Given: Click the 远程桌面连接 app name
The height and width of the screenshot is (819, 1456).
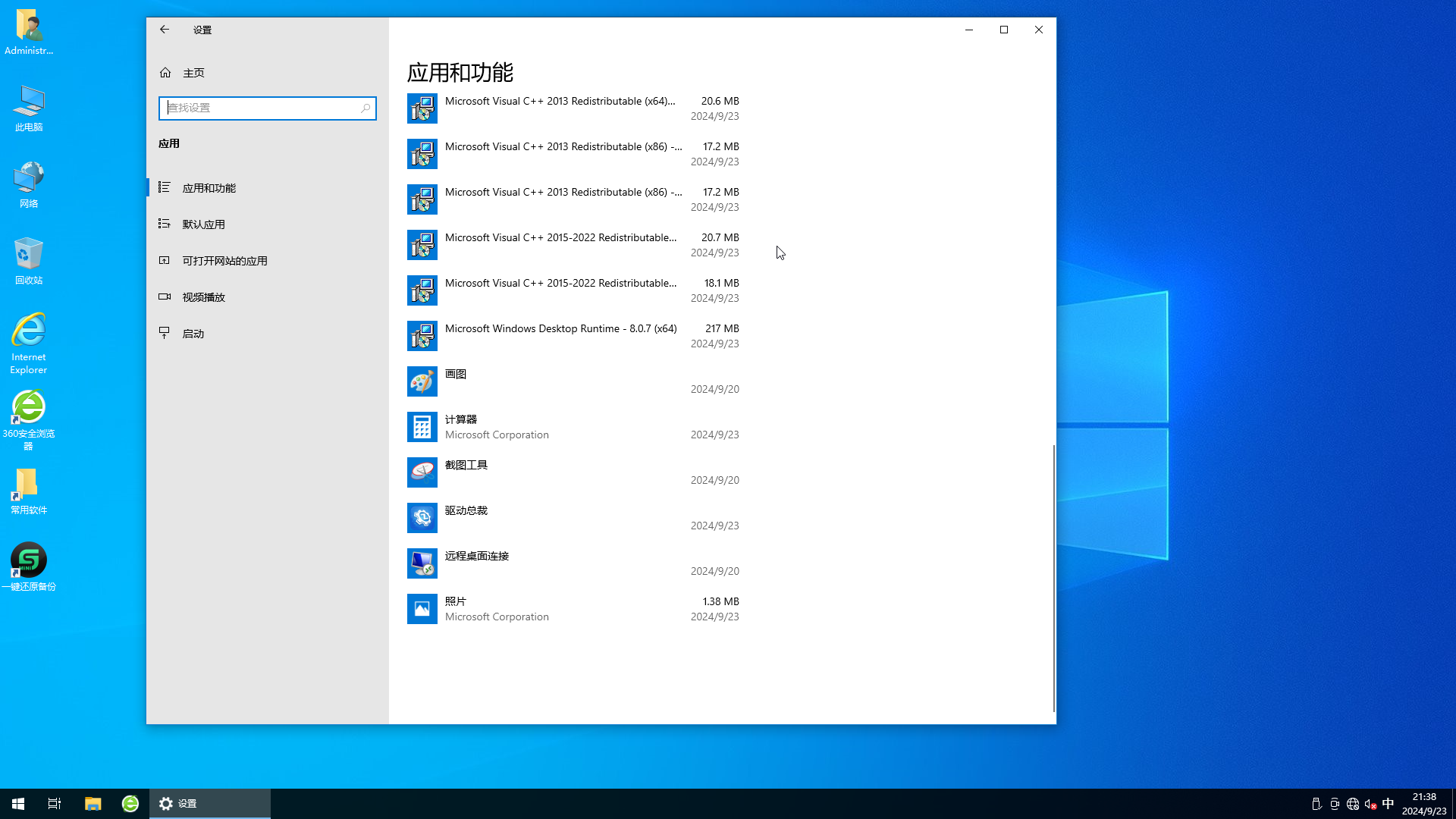Looking at the screenshot, I should (x=477, y=556).
